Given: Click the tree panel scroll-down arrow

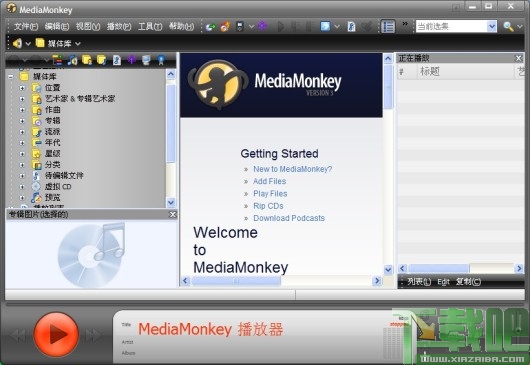Looking at the screenshot, I should pos(171,202).
